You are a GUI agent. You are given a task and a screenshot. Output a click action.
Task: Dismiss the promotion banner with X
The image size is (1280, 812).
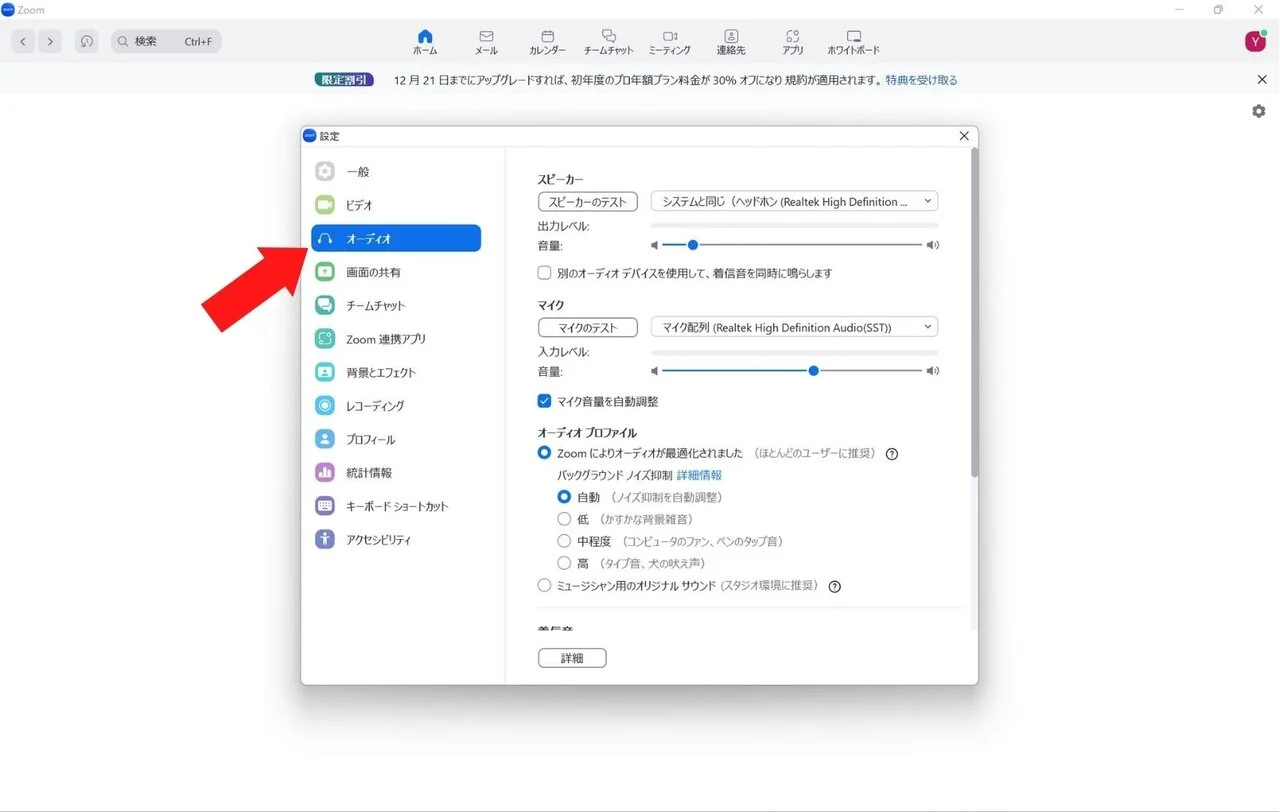click(1262, 80)
